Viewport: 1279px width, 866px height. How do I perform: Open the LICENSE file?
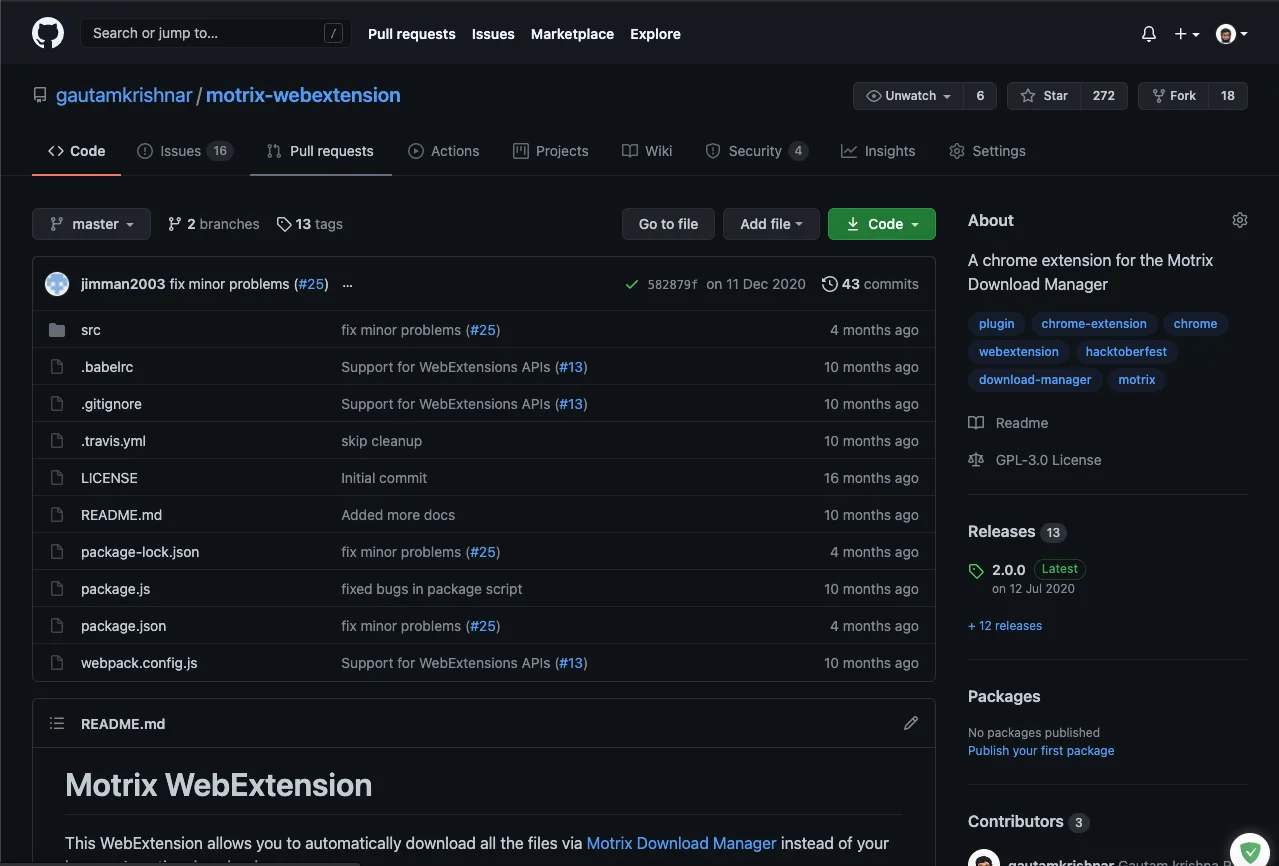tap(109, 478)
